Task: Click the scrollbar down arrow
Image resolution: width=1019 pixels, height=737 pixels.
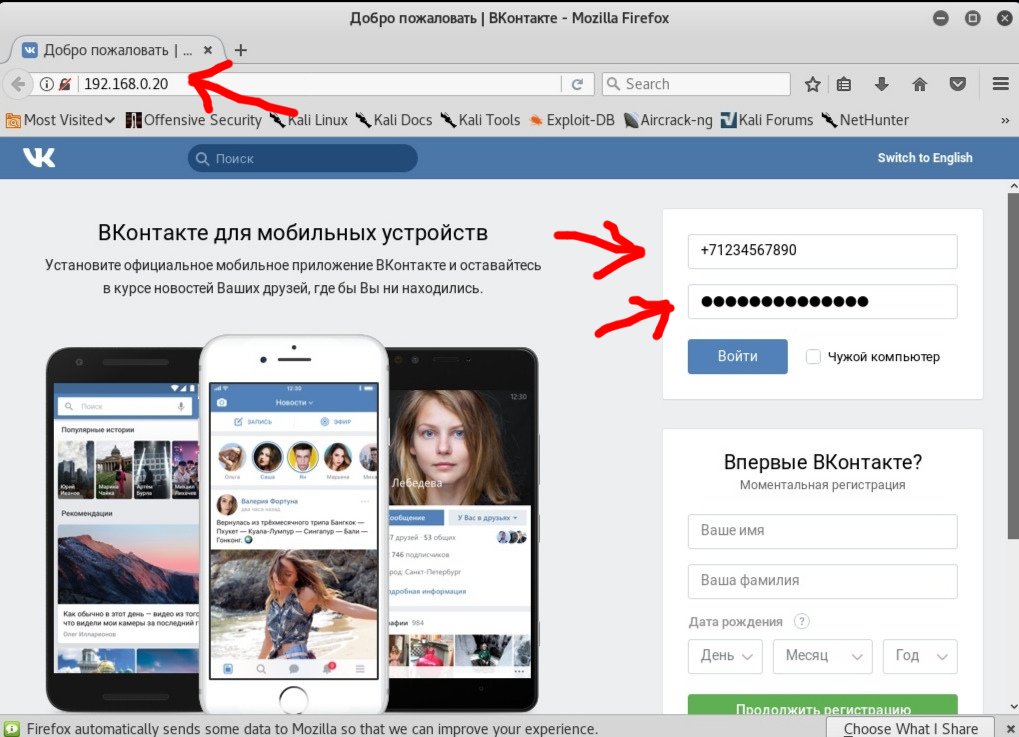Action: coord(1013,707)
